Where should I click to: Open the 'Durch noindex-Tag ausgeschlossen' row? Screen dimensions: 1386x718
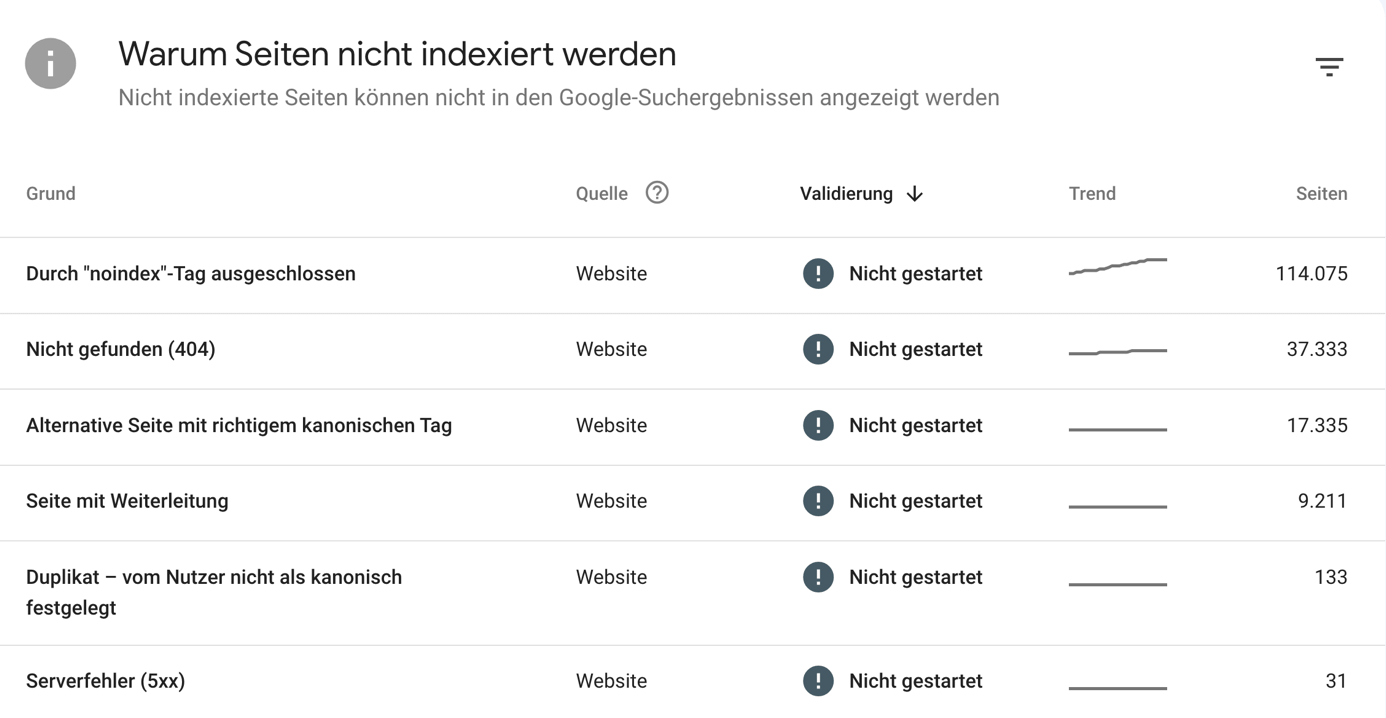point(692,275)
